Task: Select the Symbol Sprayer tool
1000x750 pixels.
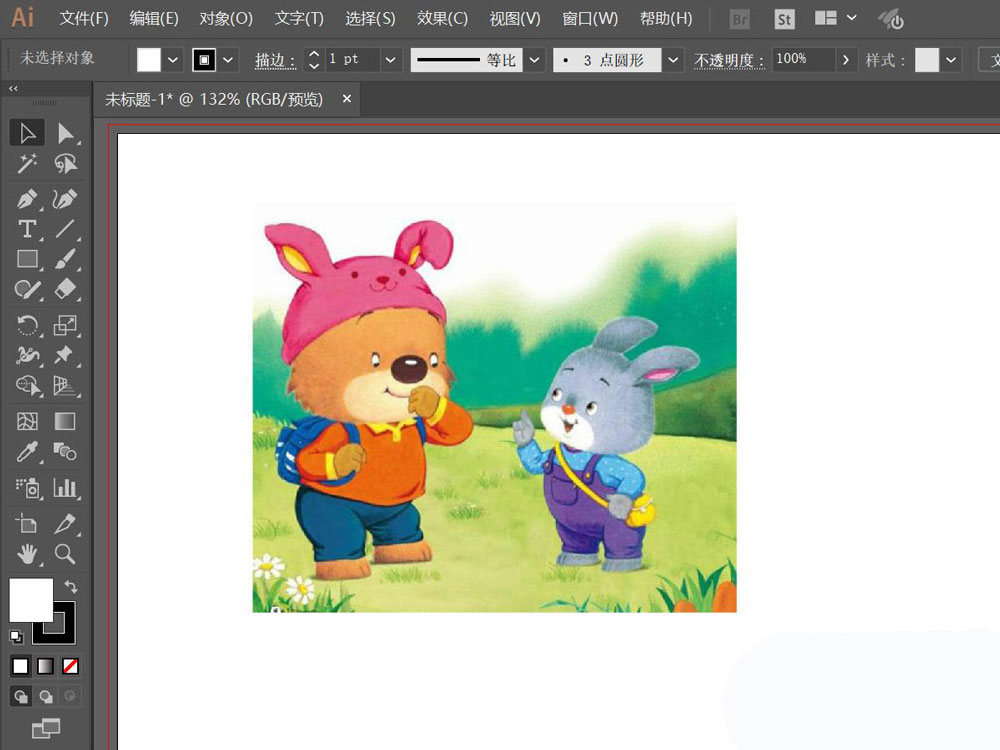Action: coord(27,488)
